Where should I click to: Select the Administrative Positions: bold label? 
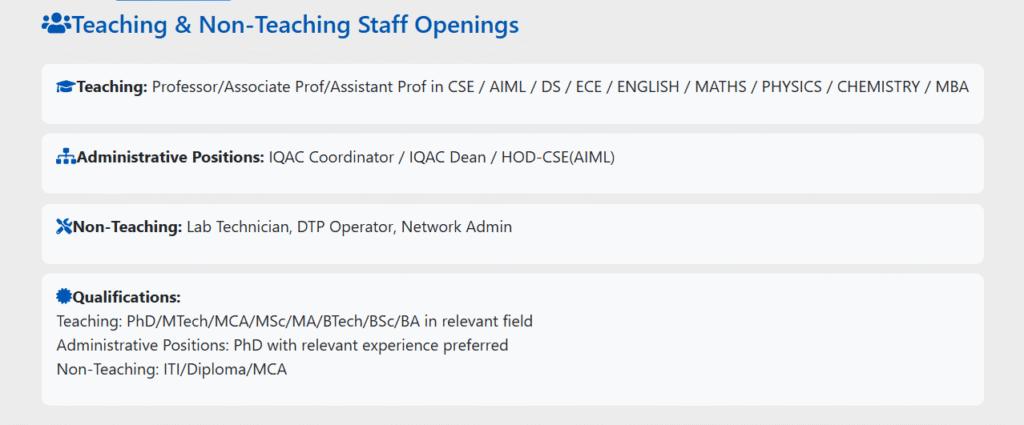[x=170, y=157]
